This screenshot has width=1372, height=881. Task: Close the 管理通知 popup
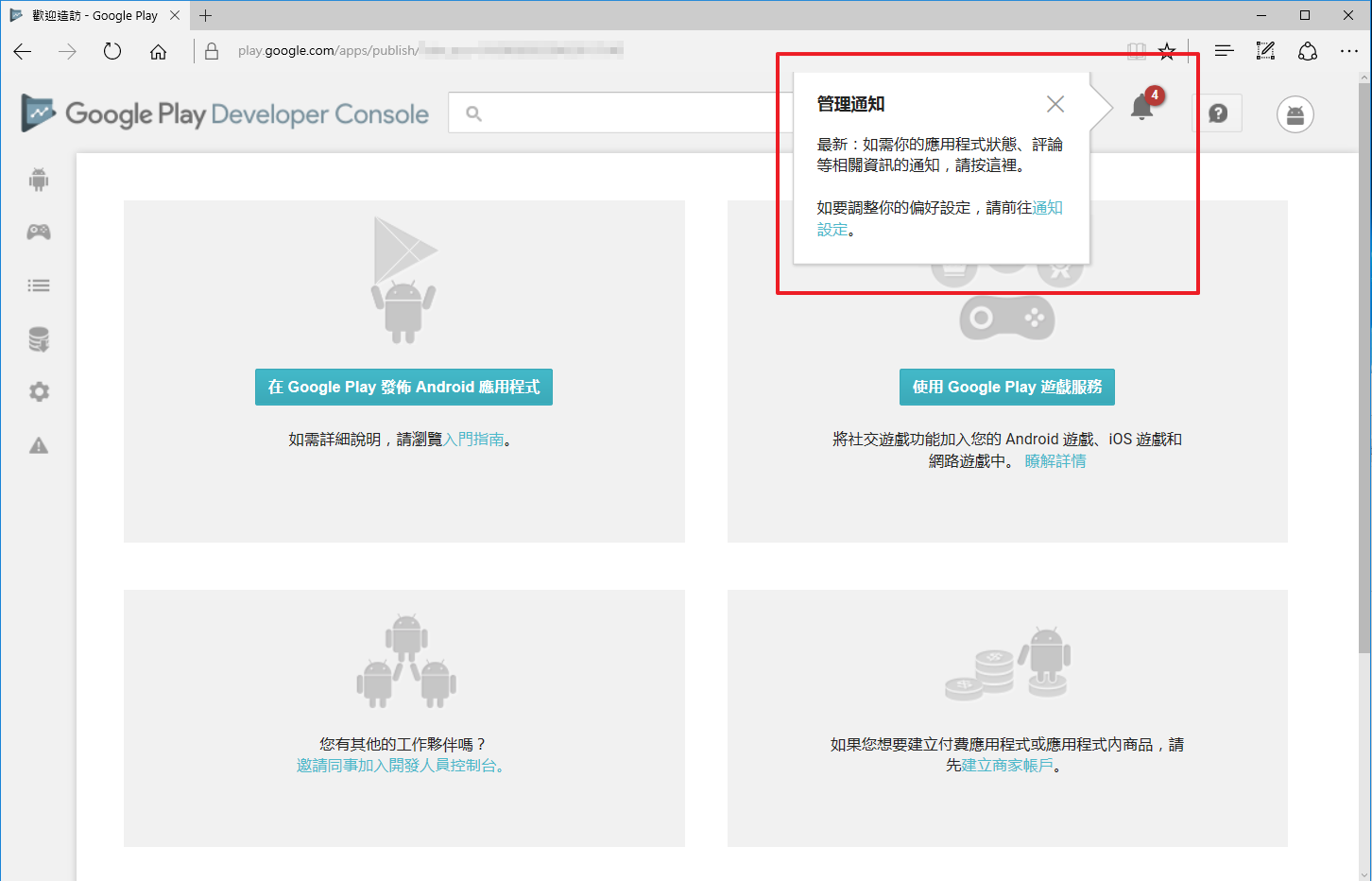tap(1055, 104)
